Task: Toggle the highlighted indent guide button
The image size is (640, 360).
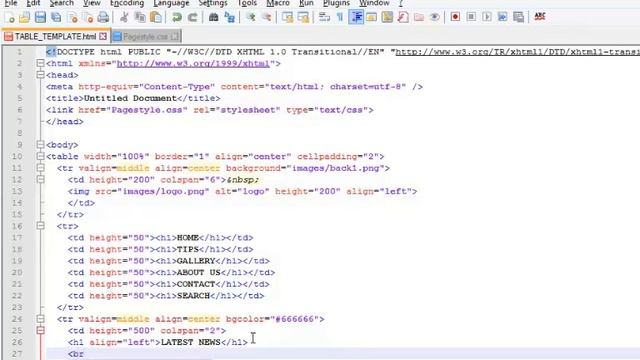Action: pyautogui.click(x=356, y=17)
